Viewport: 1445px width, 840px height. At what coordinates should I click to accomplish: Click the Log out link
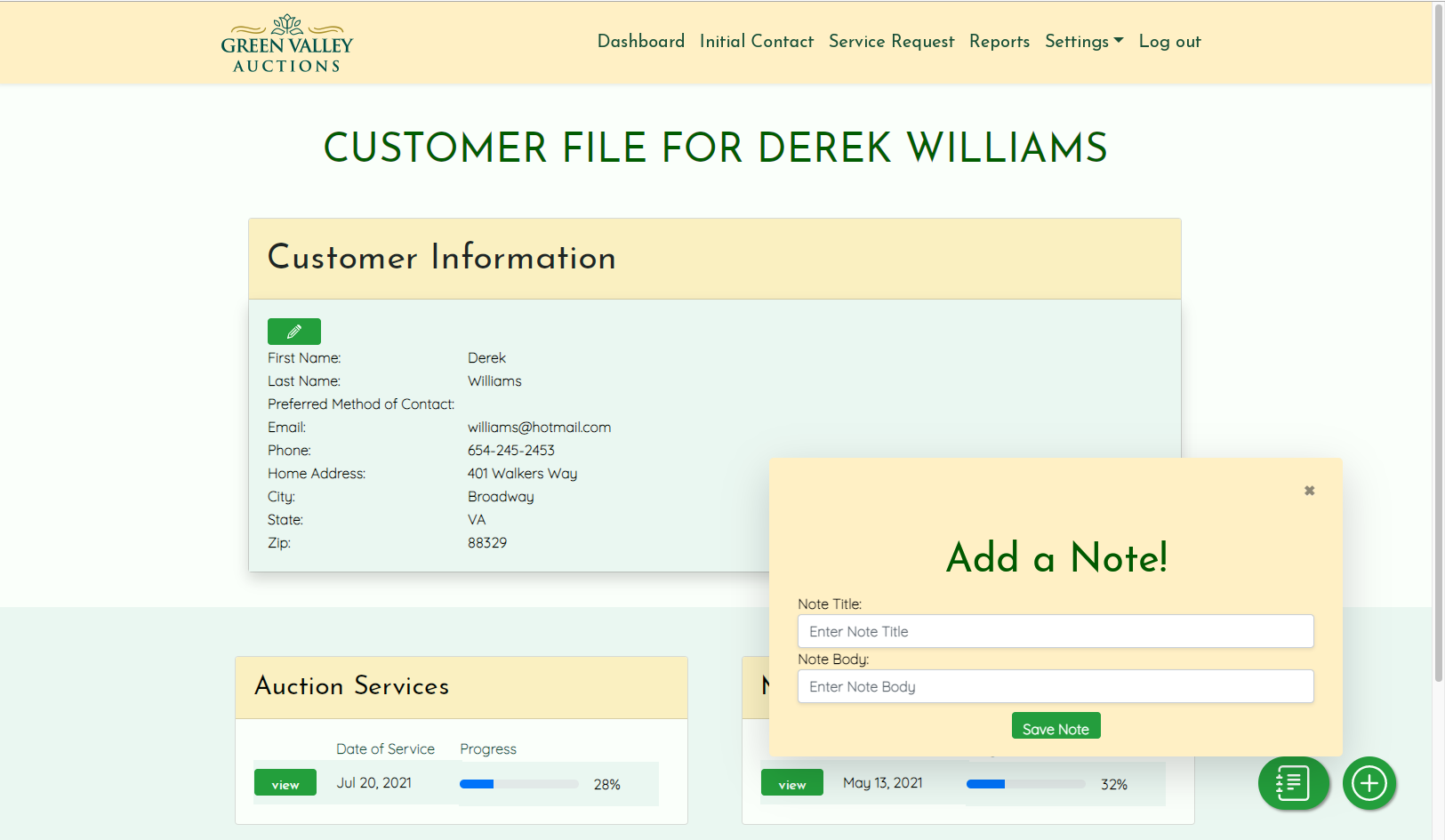(1169, 42)
